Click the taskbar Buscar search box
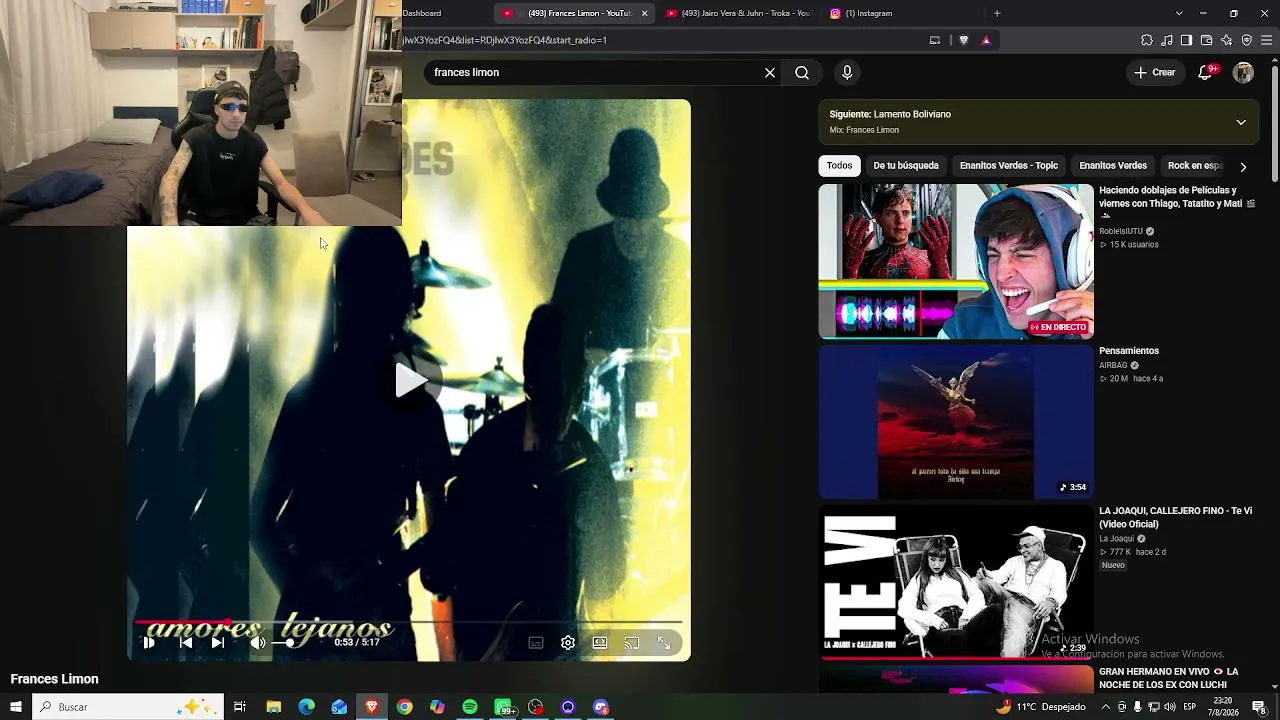 click(128, 707)
